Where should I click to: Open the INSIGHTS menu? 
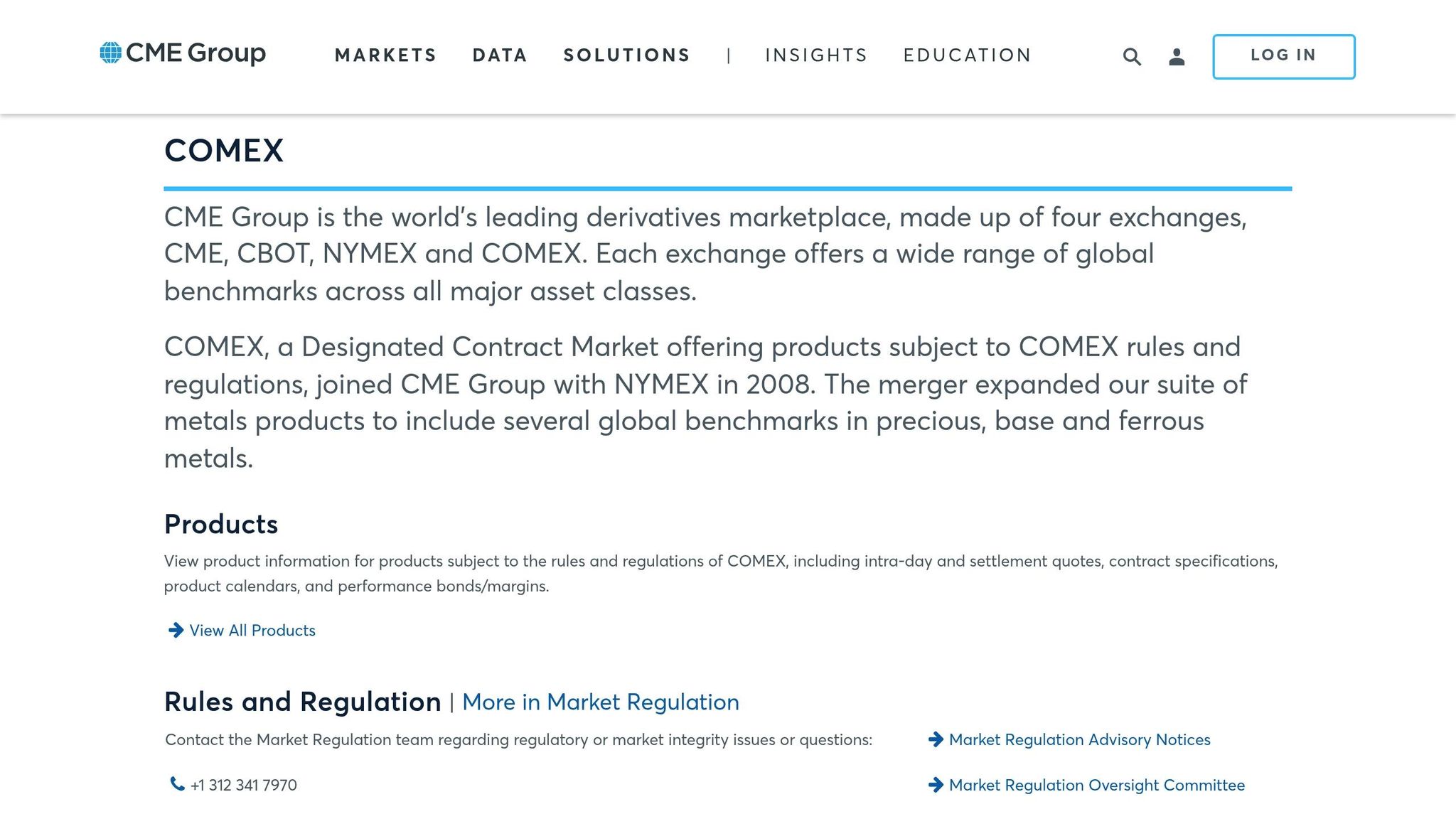(x=816, y=55)
